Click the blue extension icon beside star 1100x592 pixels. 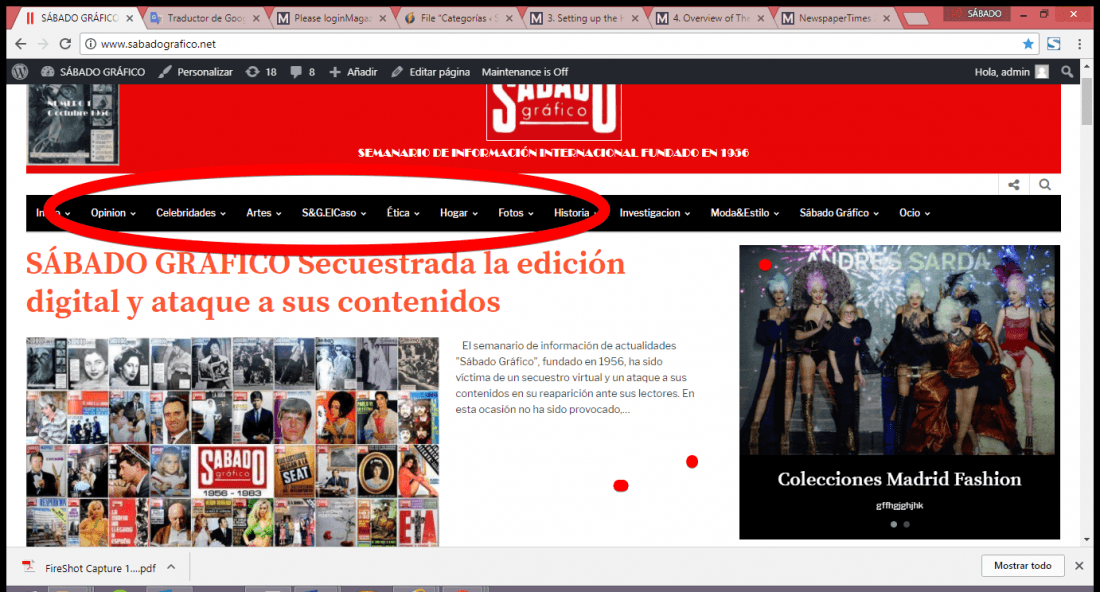pos(1054,43)
